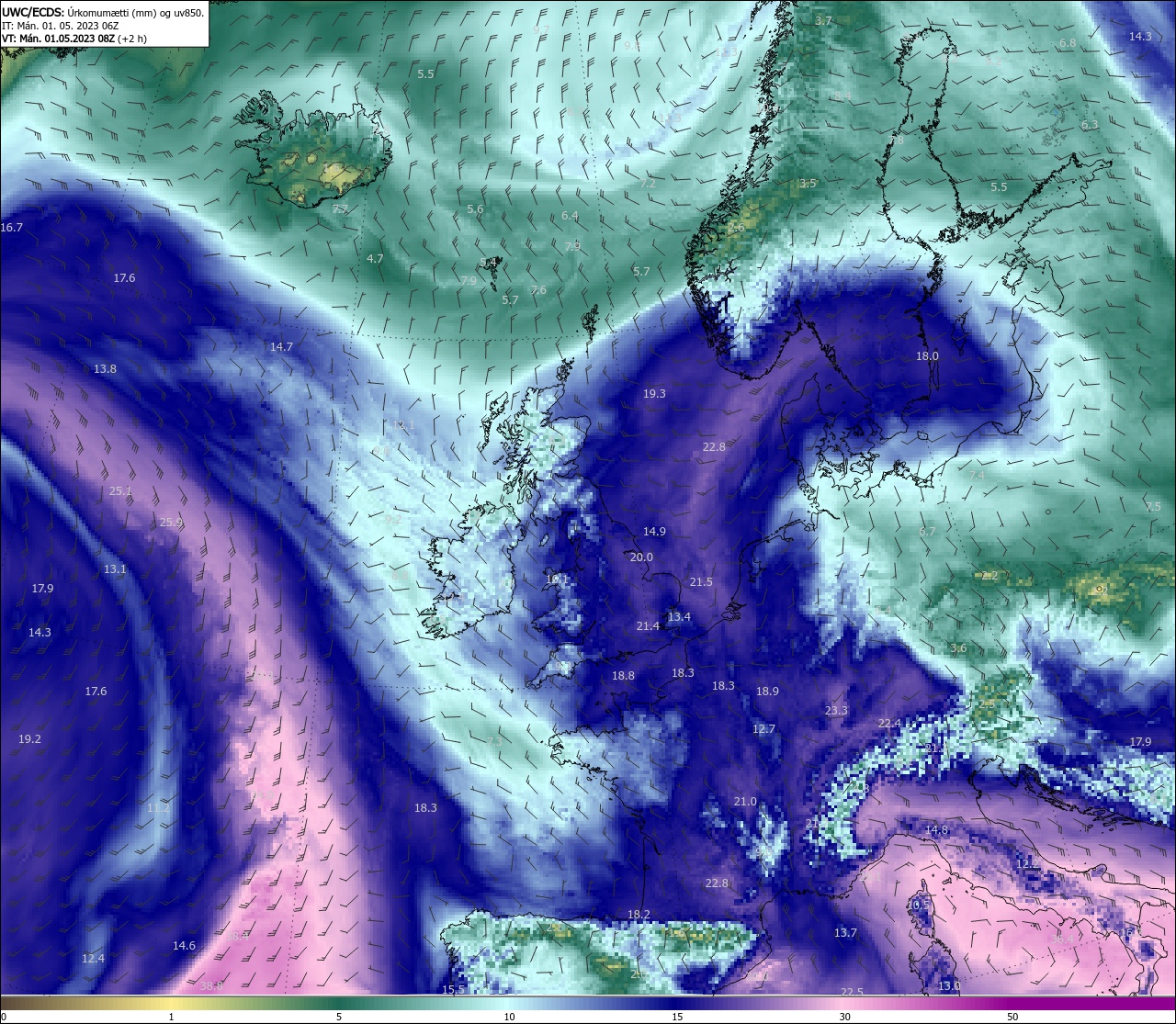
Task: Click the 5.6 value label
Action: point(475,209)
